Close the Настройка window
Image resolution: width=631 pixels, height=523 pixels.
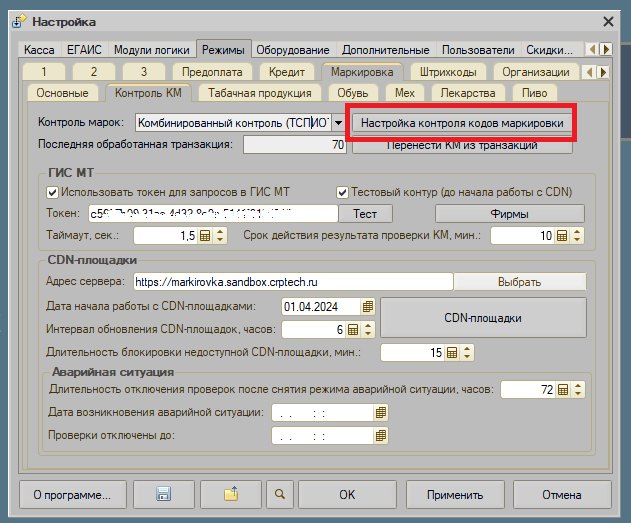pos(608,22)
